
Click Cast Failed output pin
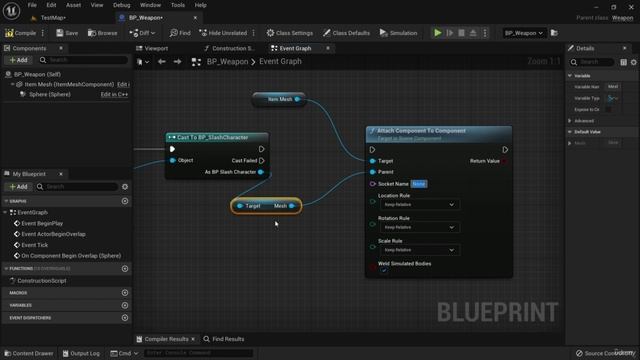pyautogui.click(x=262, y=161)
